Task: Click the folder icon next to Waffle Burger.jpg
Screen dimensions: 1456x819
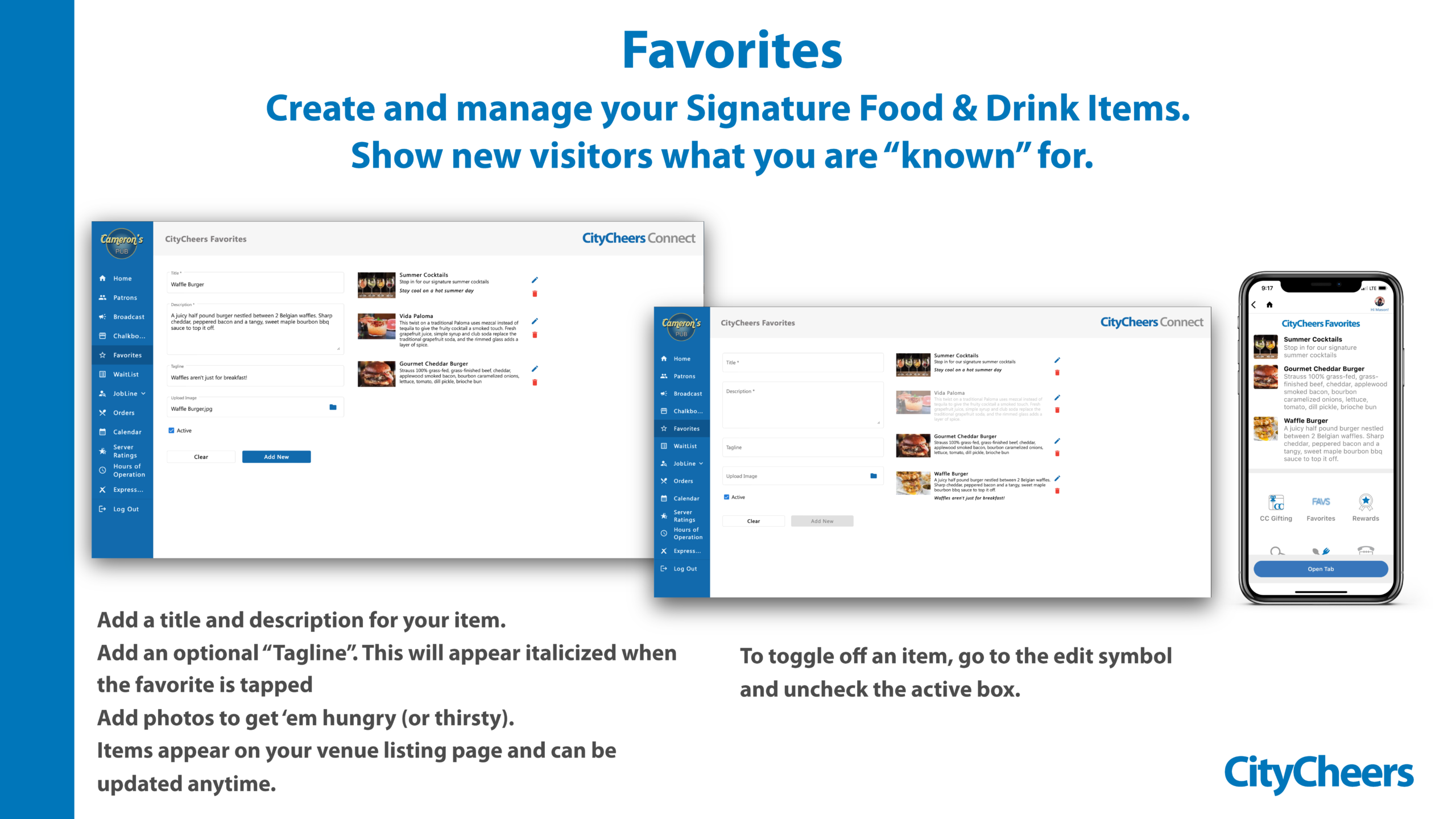Action: click(x=333, y=407)
